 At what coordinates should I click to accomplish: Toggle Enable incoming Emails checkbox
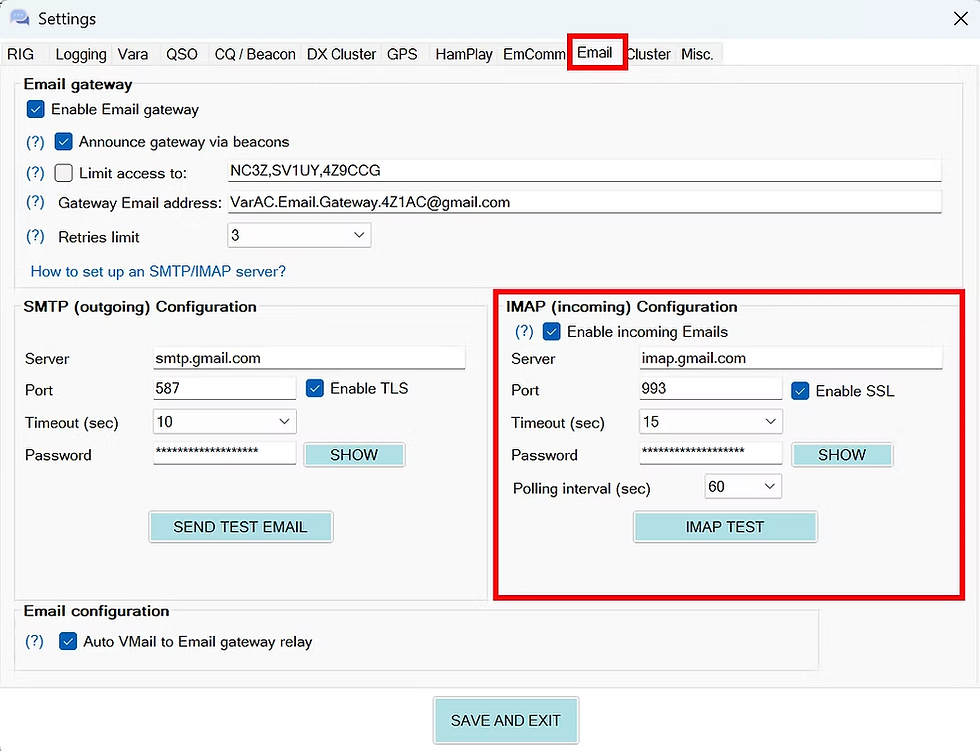coord(551,331)
